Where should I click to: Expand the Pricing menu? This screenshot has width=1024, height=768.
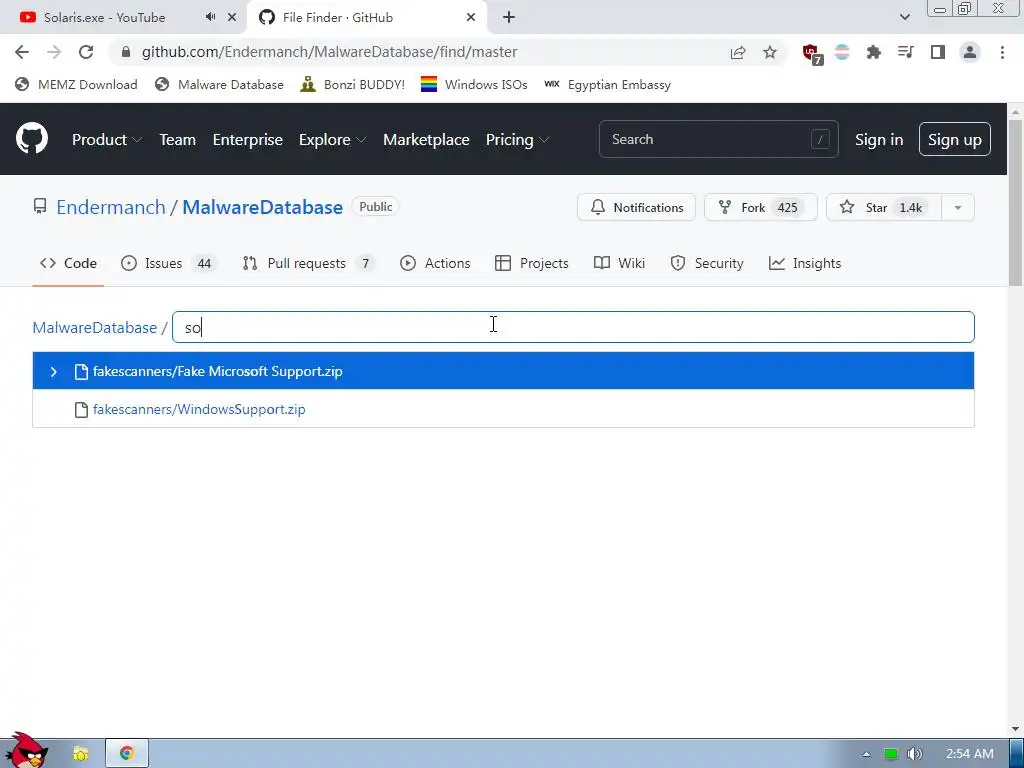point(517,140)
